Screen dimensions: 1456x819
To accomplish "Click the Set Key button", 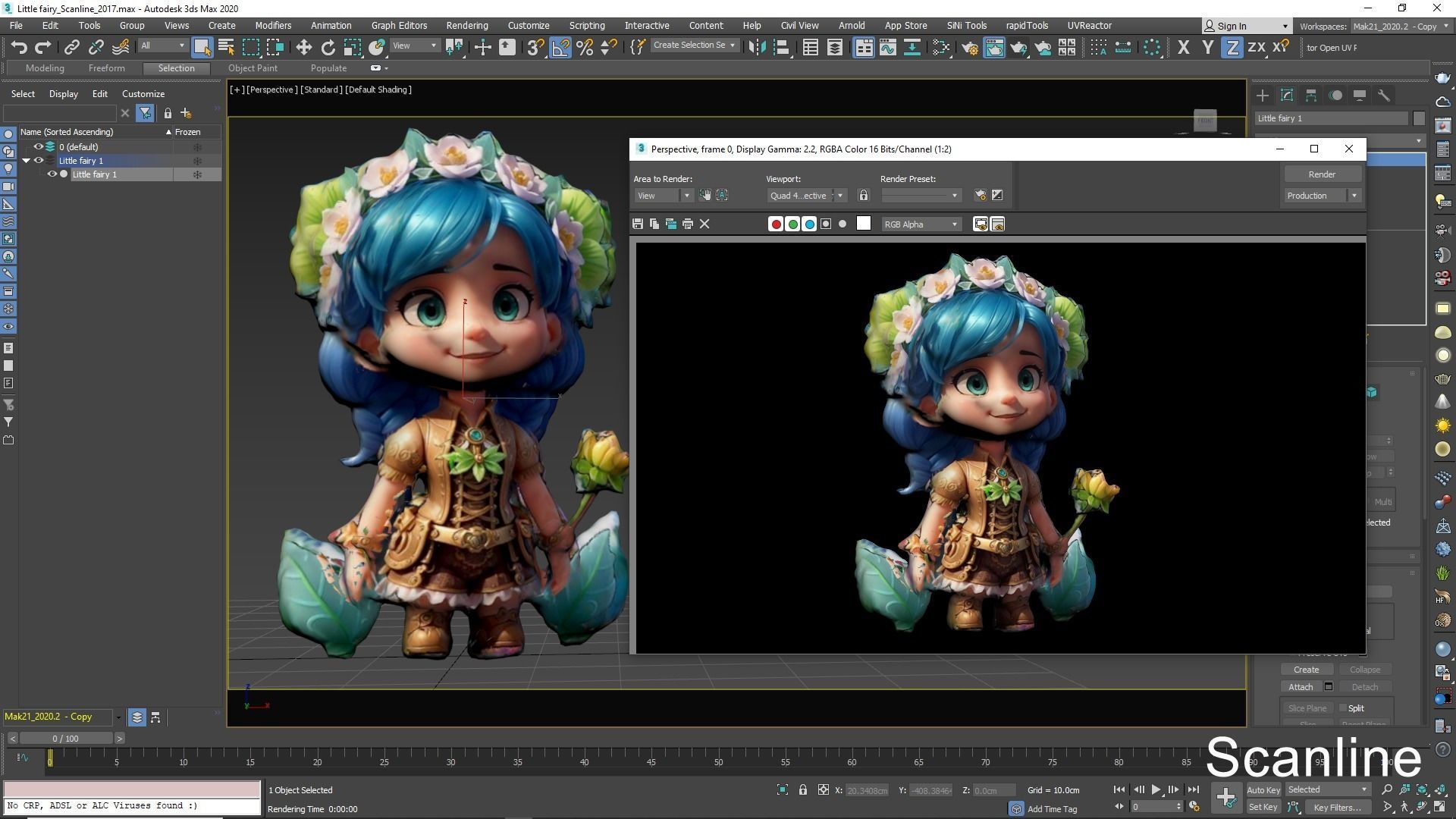I will coord(1263,808).
